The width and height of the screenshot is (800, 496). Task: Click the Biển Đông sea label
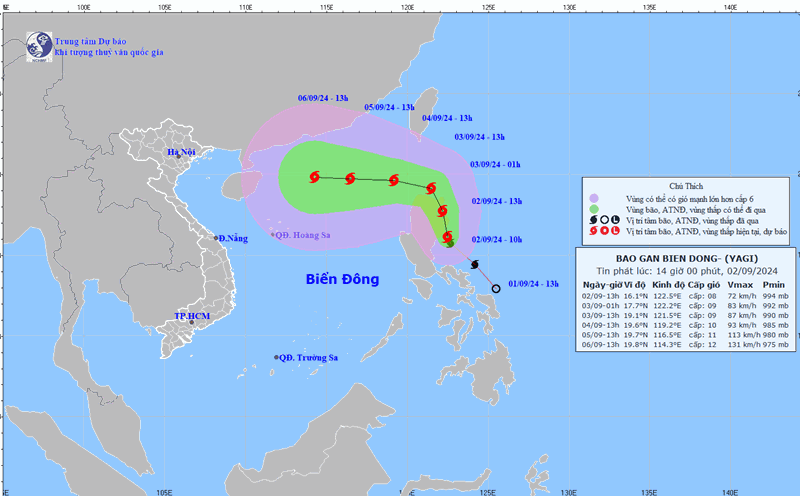(x=342, y=279)
